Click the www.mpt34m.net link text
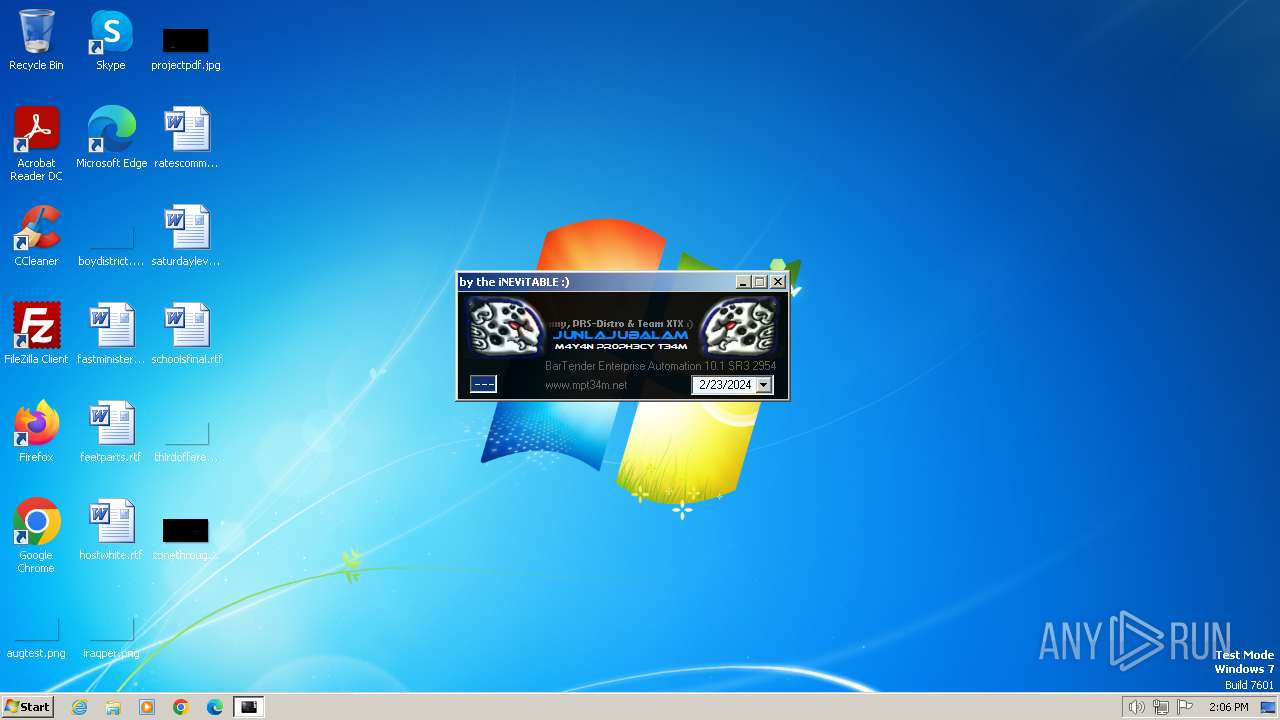1280x720 pixels. coord(586,385)
